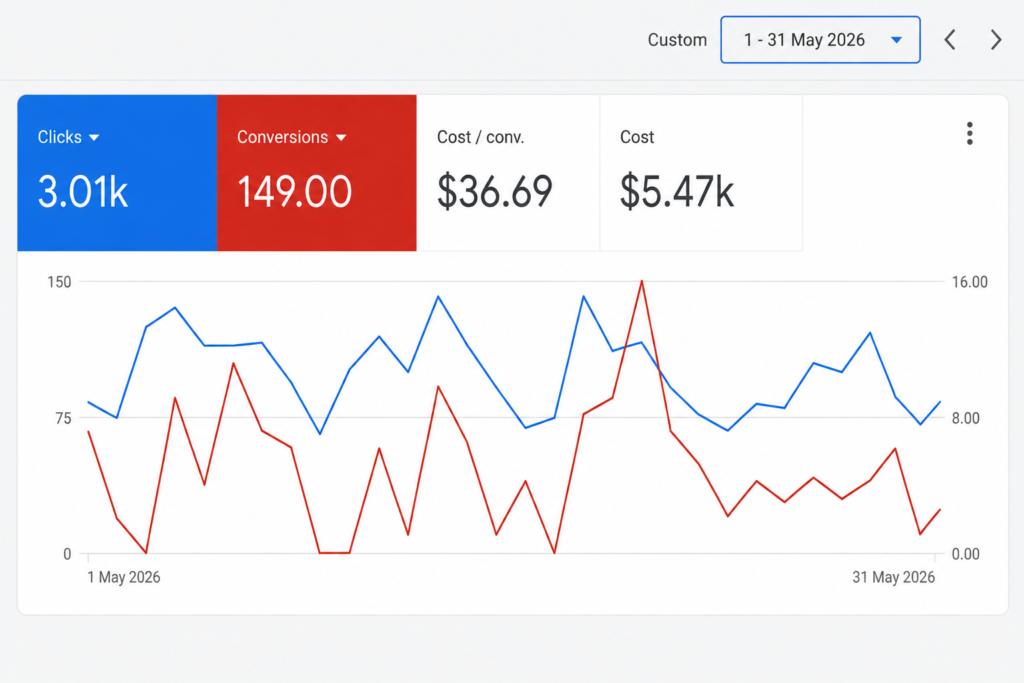
Task: Click the Custom date label
Action: pos(677,40)
